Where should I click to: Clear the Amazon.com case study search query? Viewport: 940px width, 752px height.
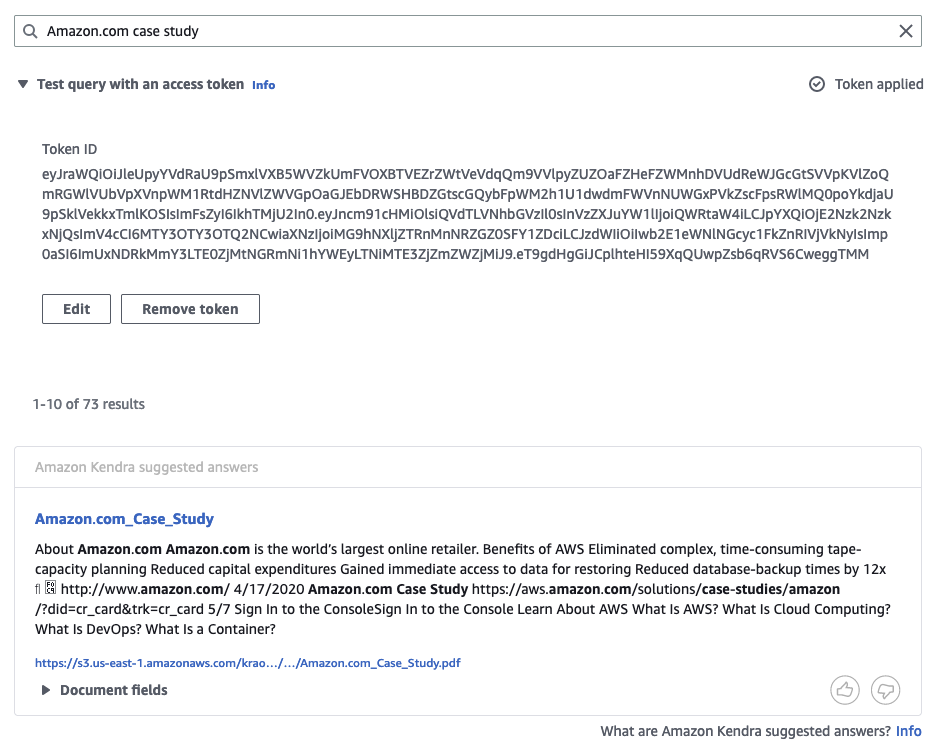click(x=906, y=31)
